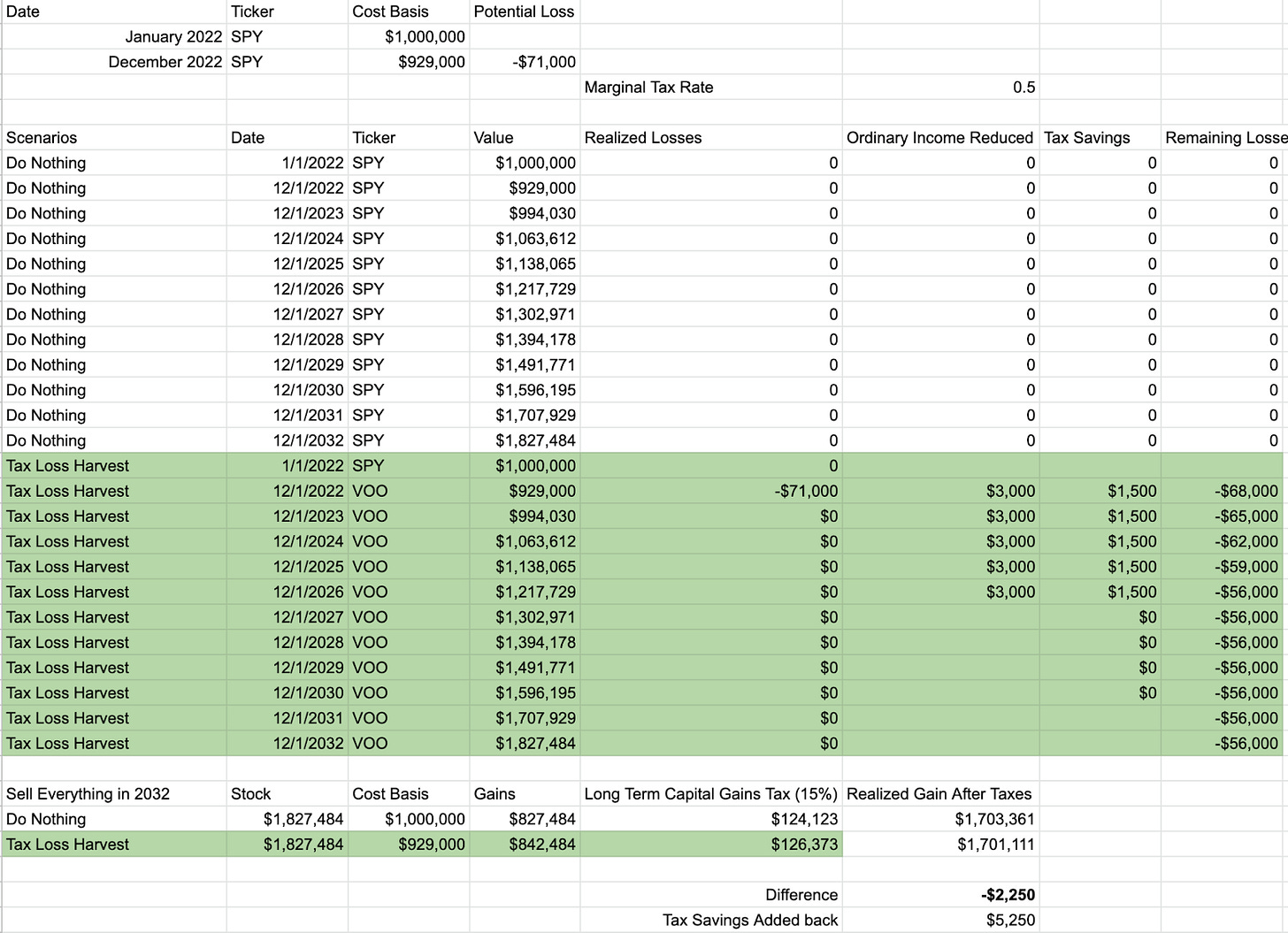
Task: Click the Gains column header
Action: [x=525, y=794]
